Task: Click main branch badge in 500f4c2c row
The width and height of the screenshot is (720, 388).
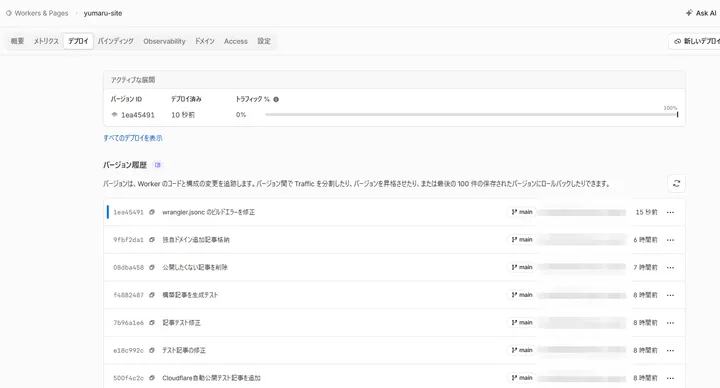Action: point(522,378)
